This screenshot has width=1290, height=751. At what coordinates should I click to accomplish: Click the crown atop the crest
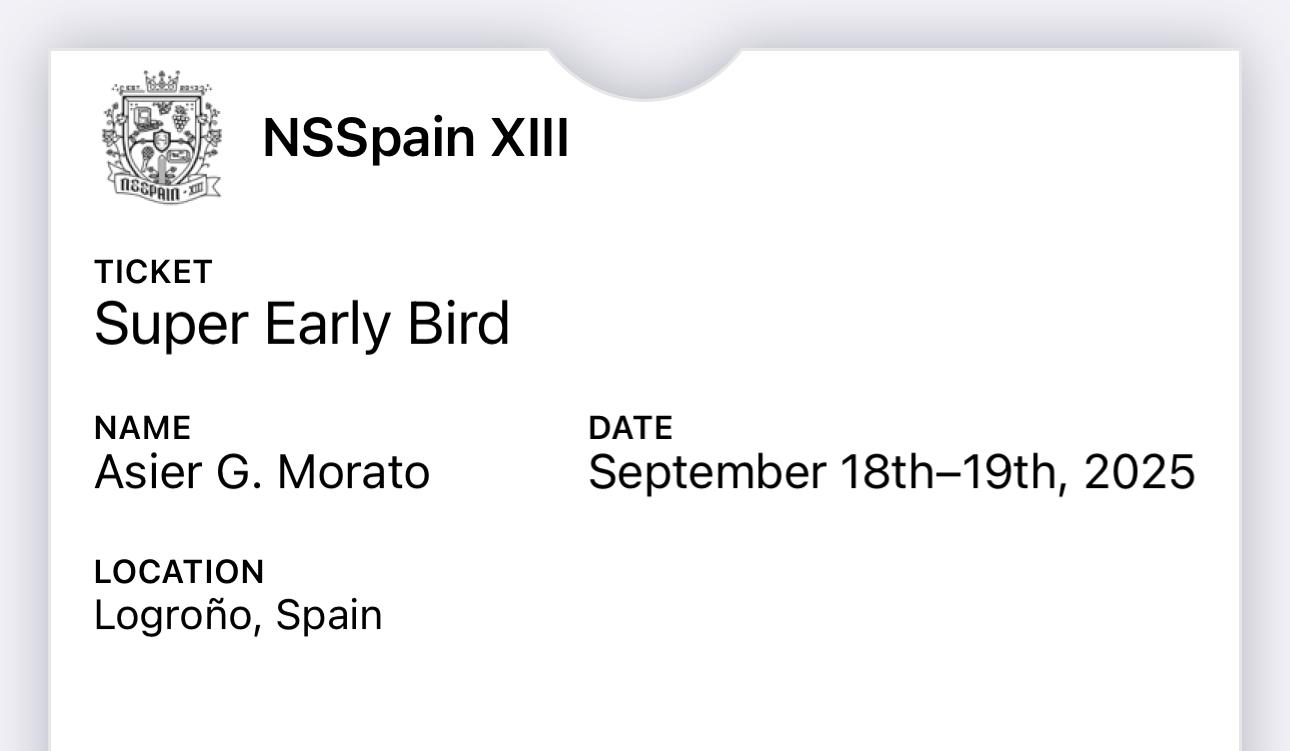(162, 81)
